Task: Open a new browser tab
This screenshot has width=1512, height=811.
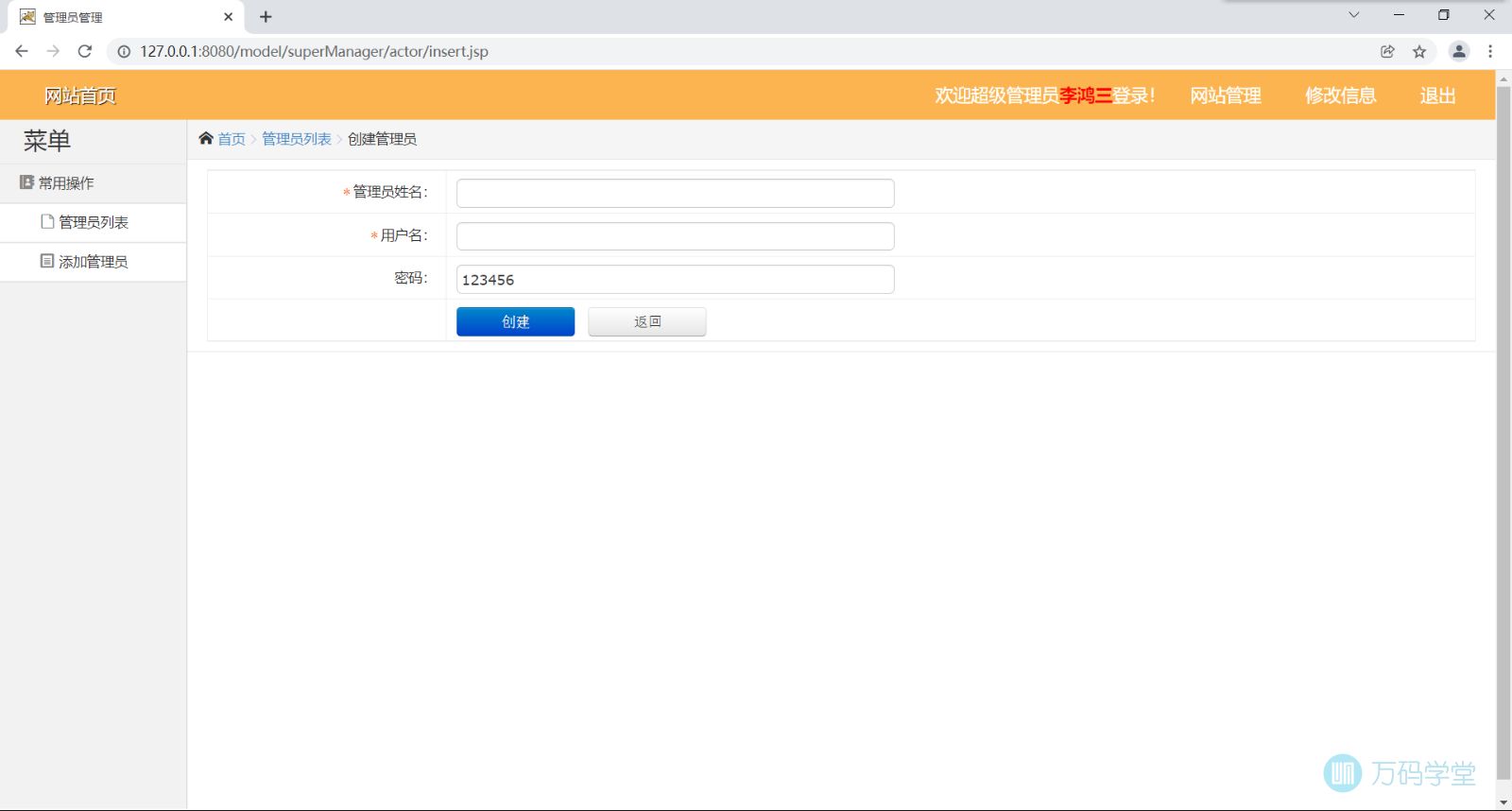Action: [266, 17]
